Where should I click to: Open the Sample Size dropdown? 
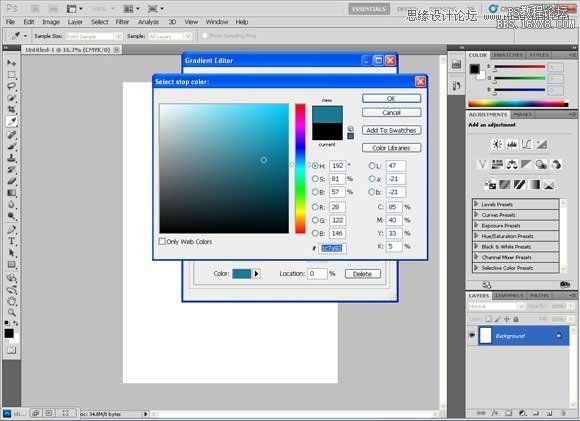pos(94,36)
